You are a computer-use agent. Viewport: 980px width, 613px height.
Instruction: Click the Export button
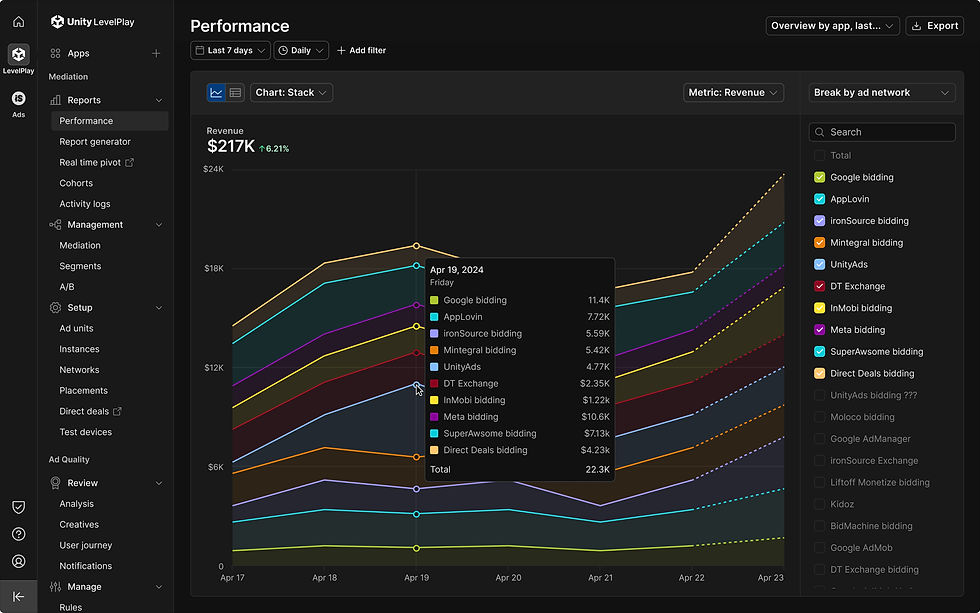(934, 26)
